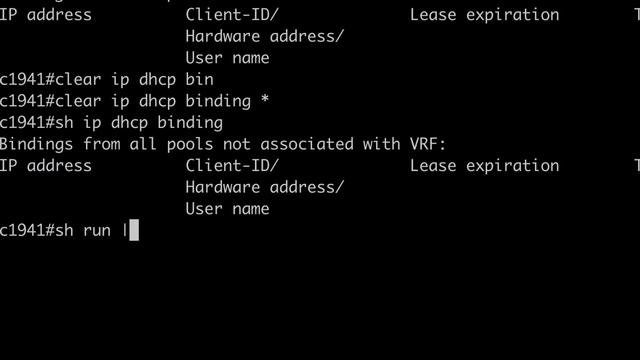Click the word 'associated' in the Bindings line

coord(307,144)
